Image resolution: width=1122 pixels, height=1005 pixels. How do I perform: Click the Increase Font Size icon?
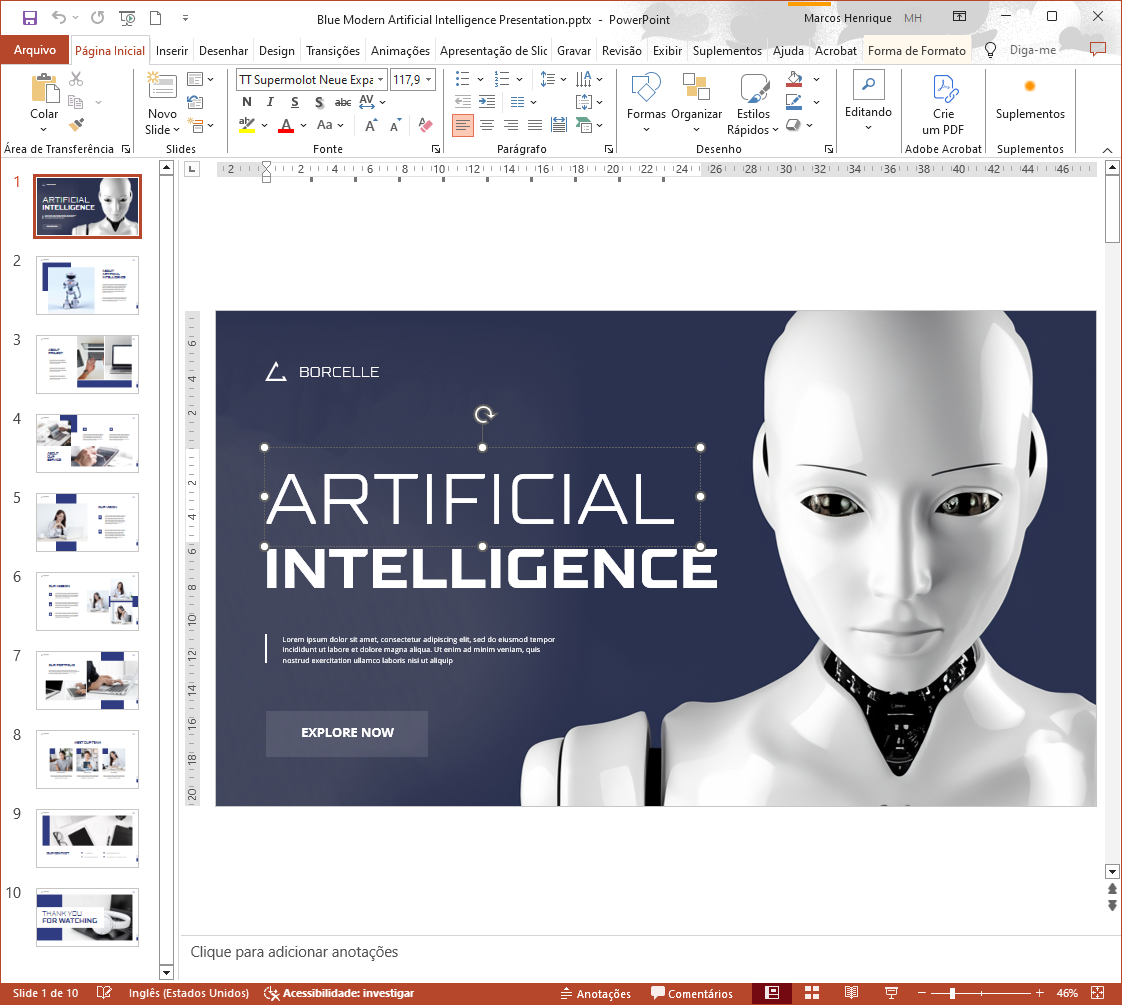point(371,125)
